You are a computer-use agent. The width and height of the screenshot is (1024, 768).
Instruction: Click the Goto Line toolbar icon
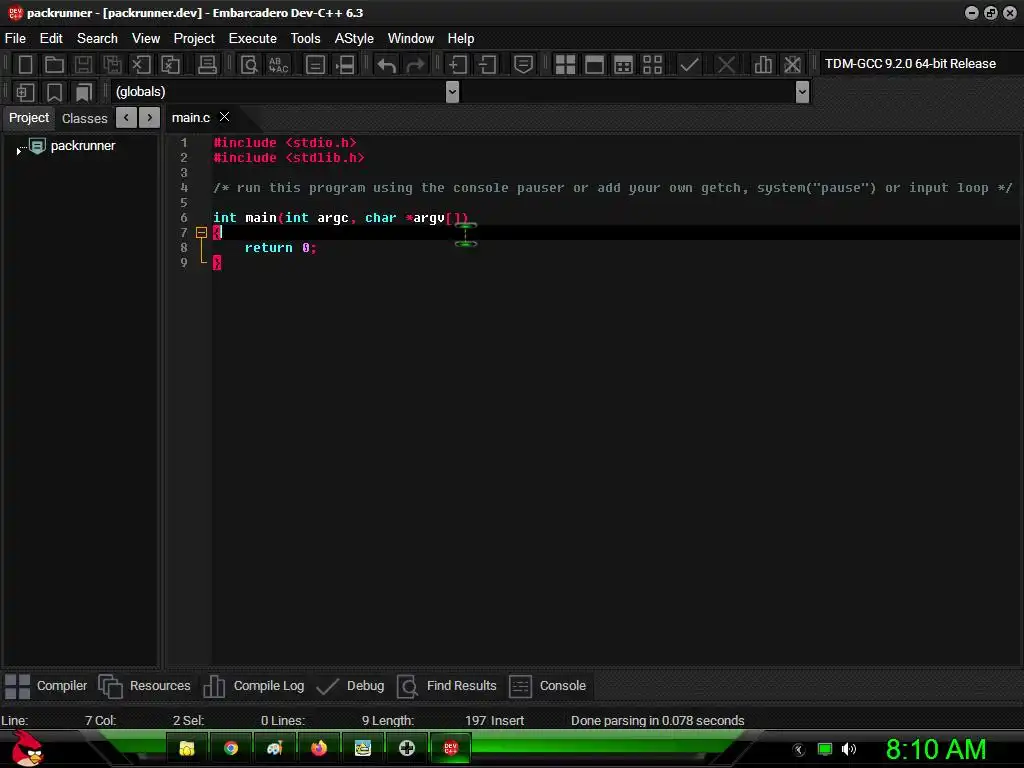315,64
